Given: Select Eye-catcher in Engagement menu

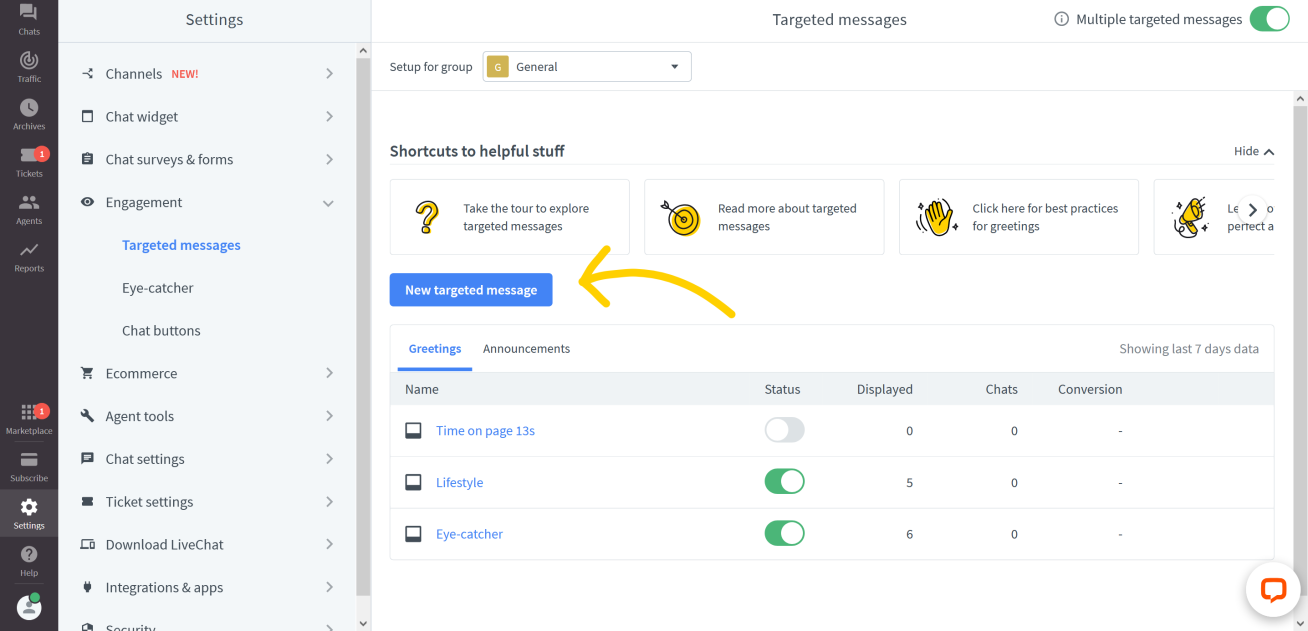Looking at the screenshot, I should 158,288.
